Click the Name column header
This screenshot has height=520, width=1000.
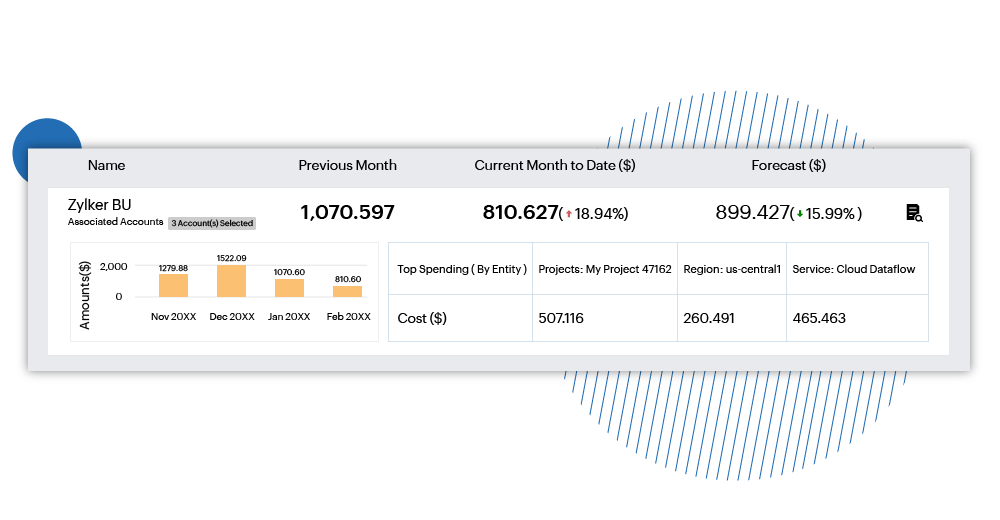tap(107, 165)
